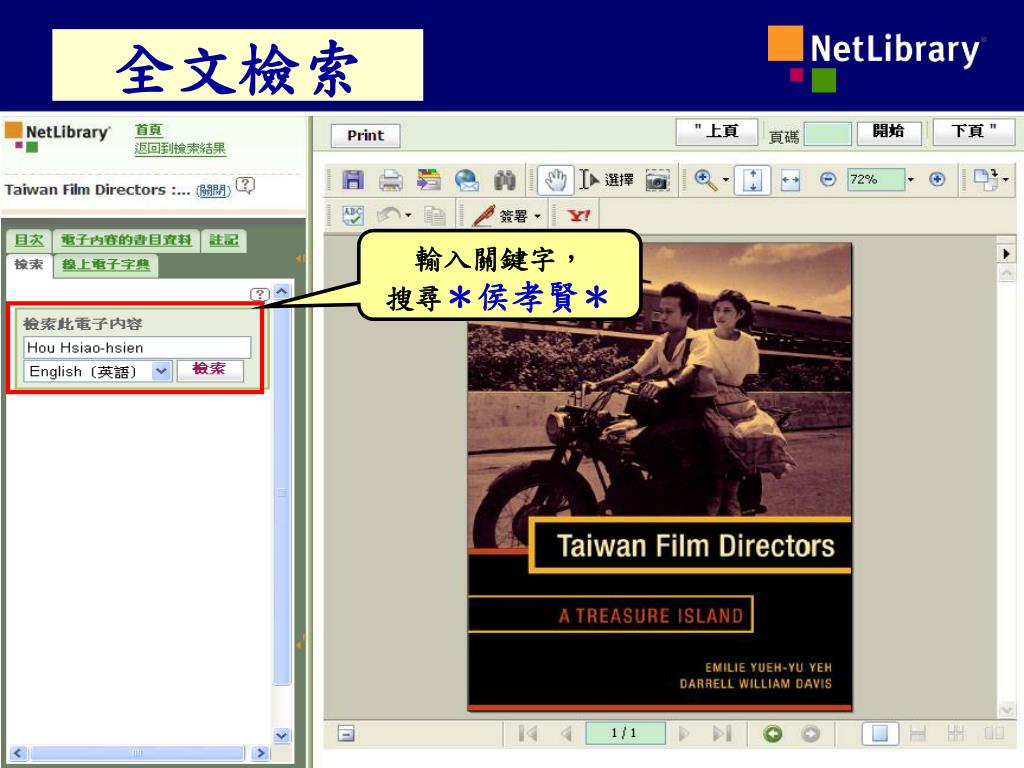Open the 電子內容的書目資料 tab
Viewport: 1024px width, 768px height.
126,240
